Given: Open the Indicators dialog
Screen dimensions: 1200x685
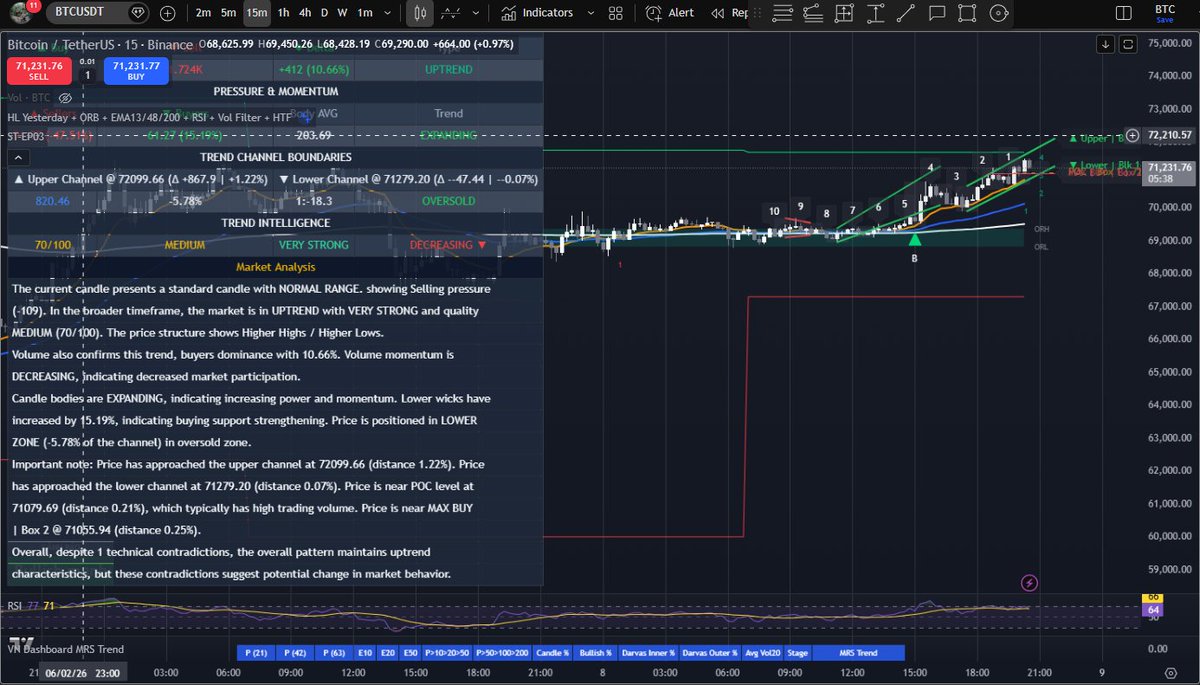Looking at the screenshot, I should point(540,13).
